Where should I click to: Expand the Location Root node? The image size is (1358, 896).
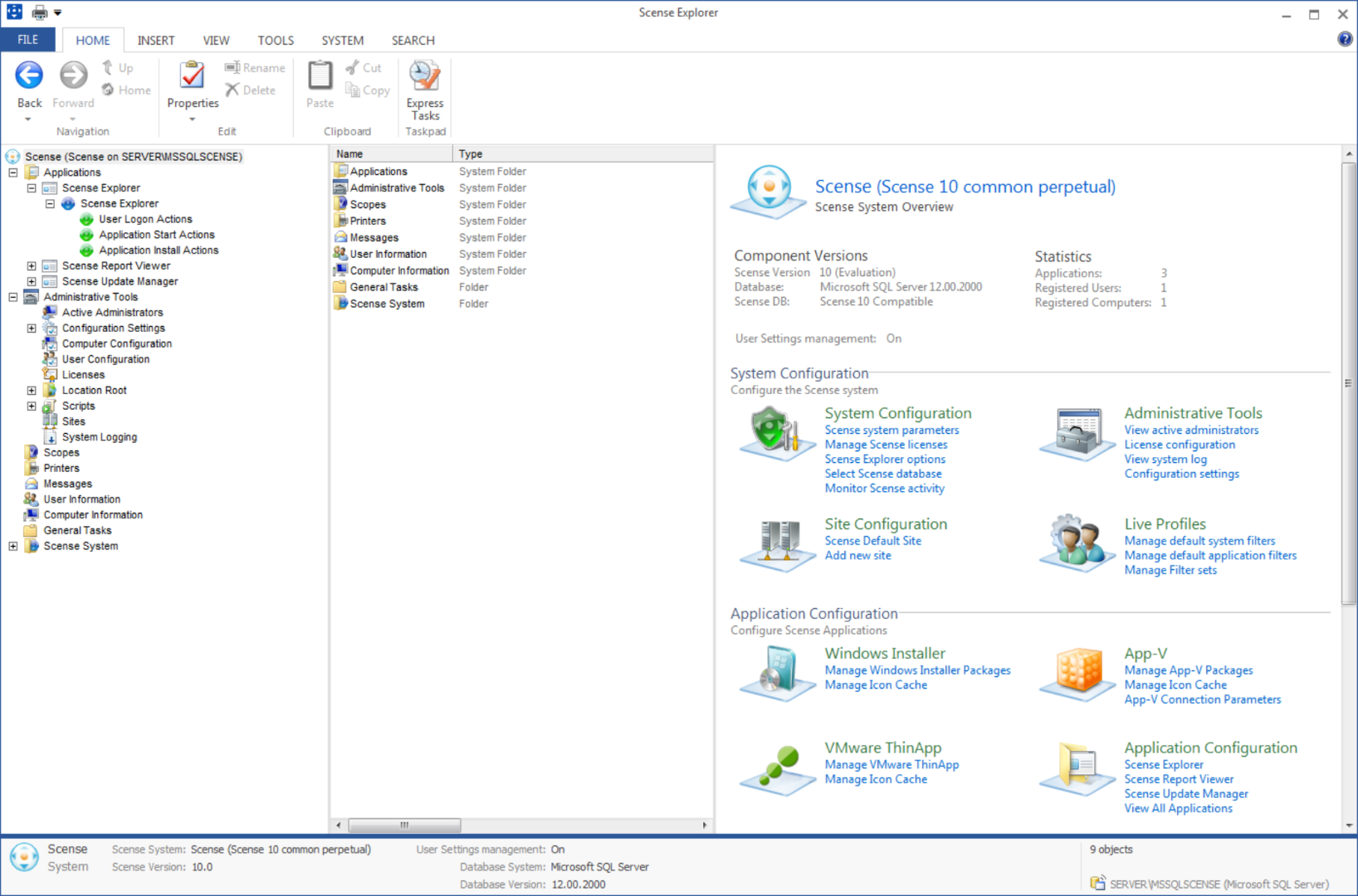(32, 391)
